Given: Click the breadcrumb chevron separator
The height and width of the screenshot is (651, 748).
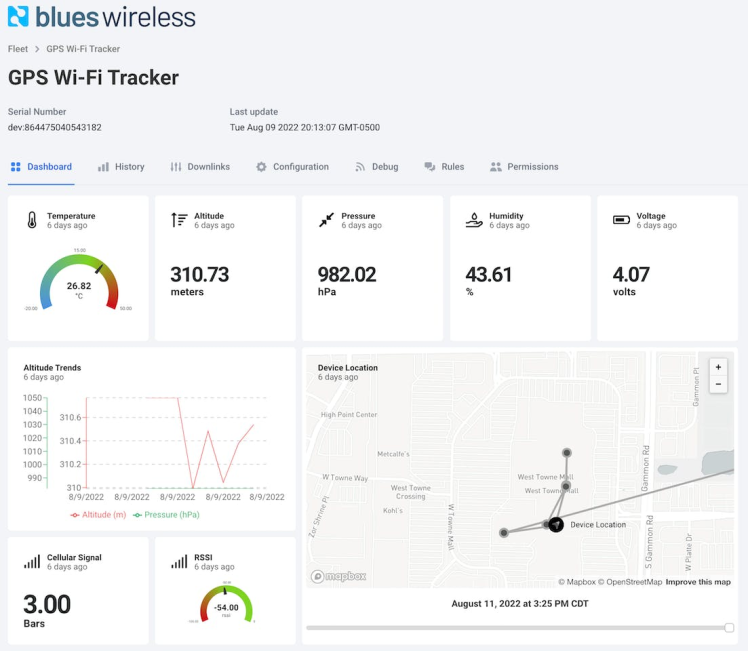Looking at the screenshot, I should tap(37, 49).
